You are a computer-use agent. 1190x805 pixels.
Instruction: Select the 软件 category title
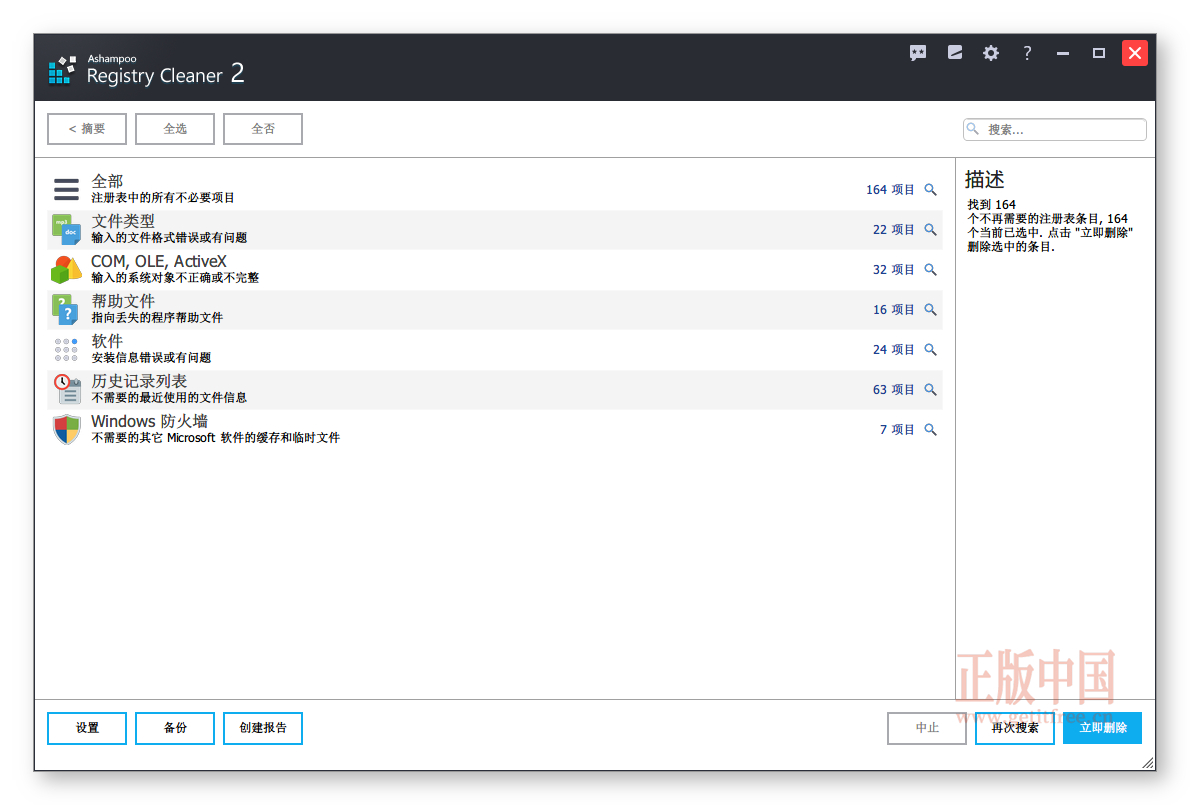click(x=107, y=341)
